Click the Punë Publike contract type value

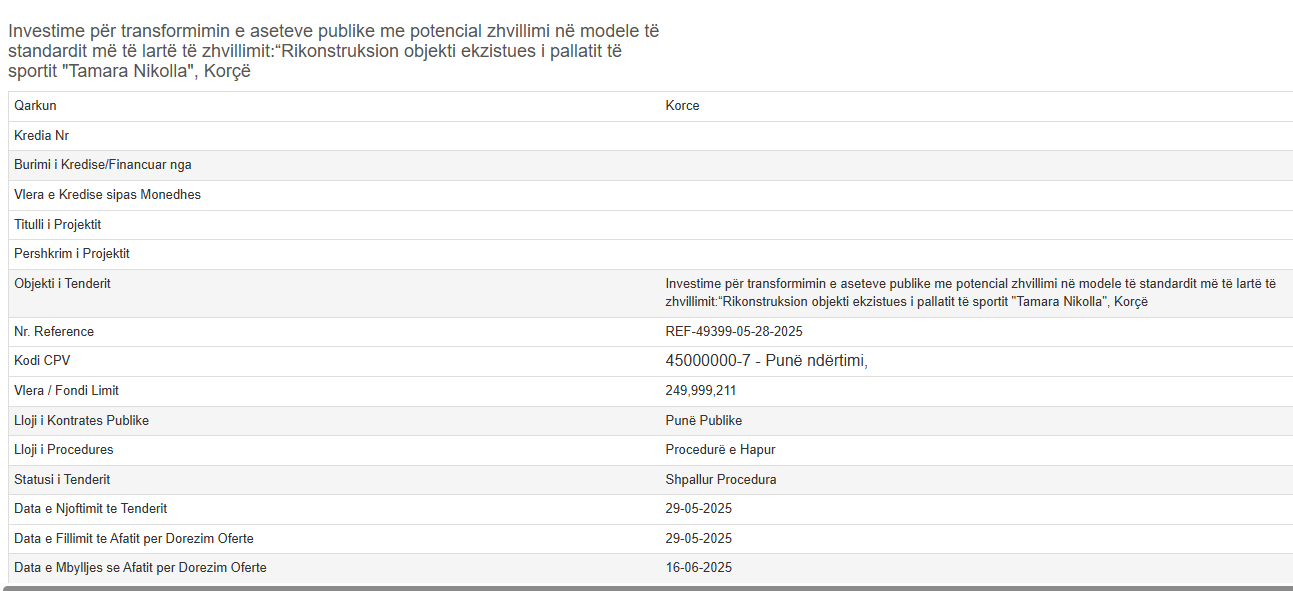pos(703,421)
